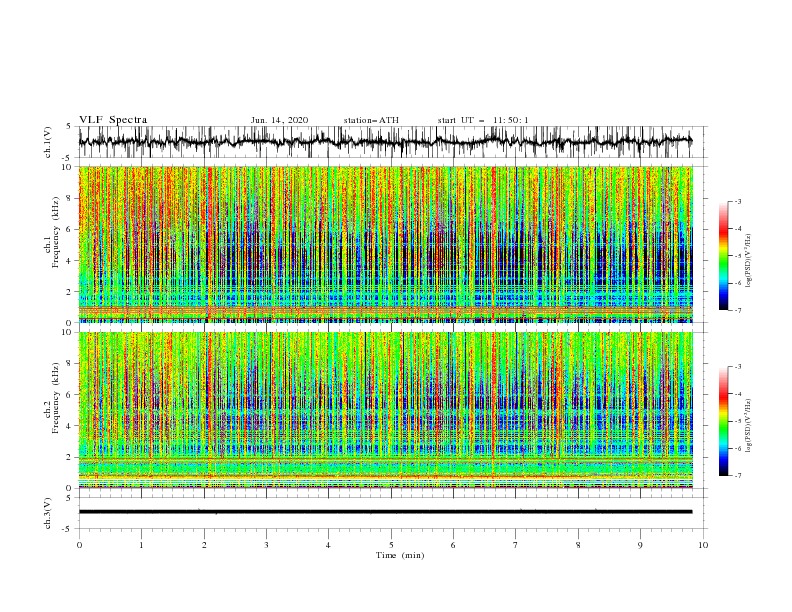Viewport: 792px width, 612px height.
Task: Select the date text "Jun. 14, 2020"
Action: click(x=279, y=120)
